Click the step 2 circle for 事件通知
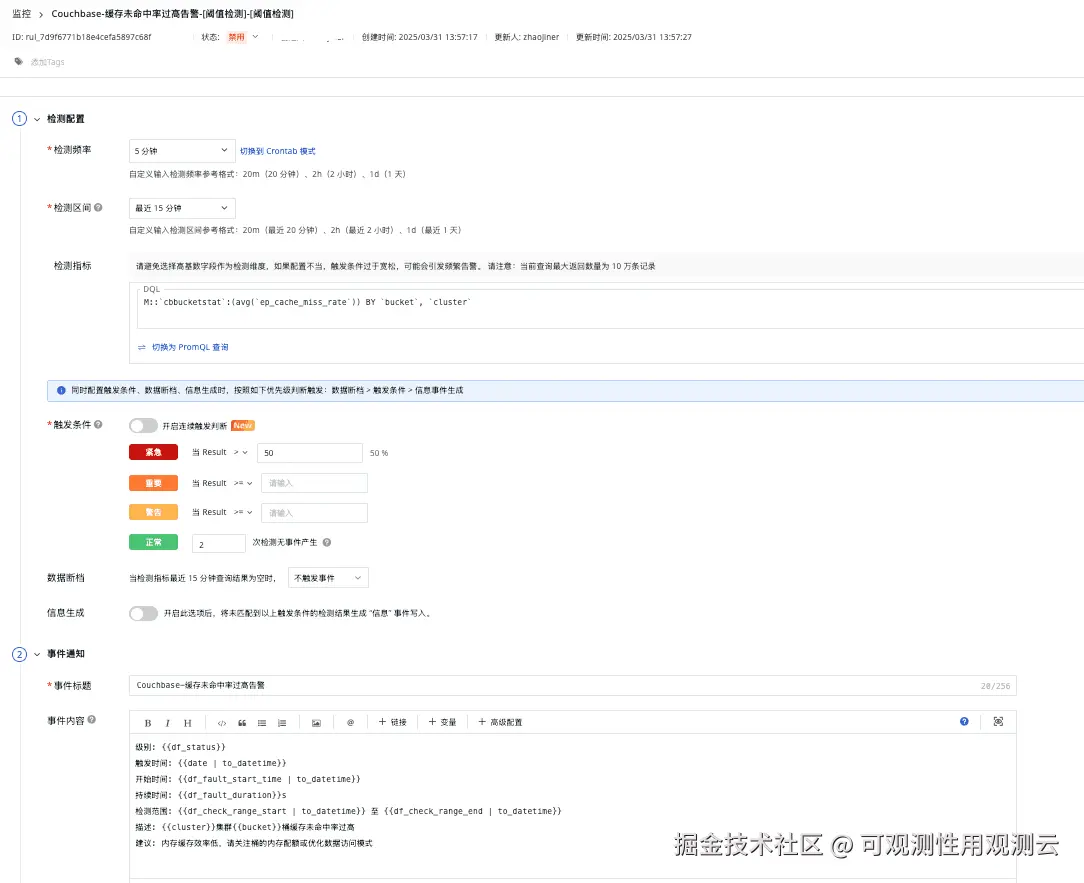Screen dimensions: 1084x883 click(x=19, y=654)
